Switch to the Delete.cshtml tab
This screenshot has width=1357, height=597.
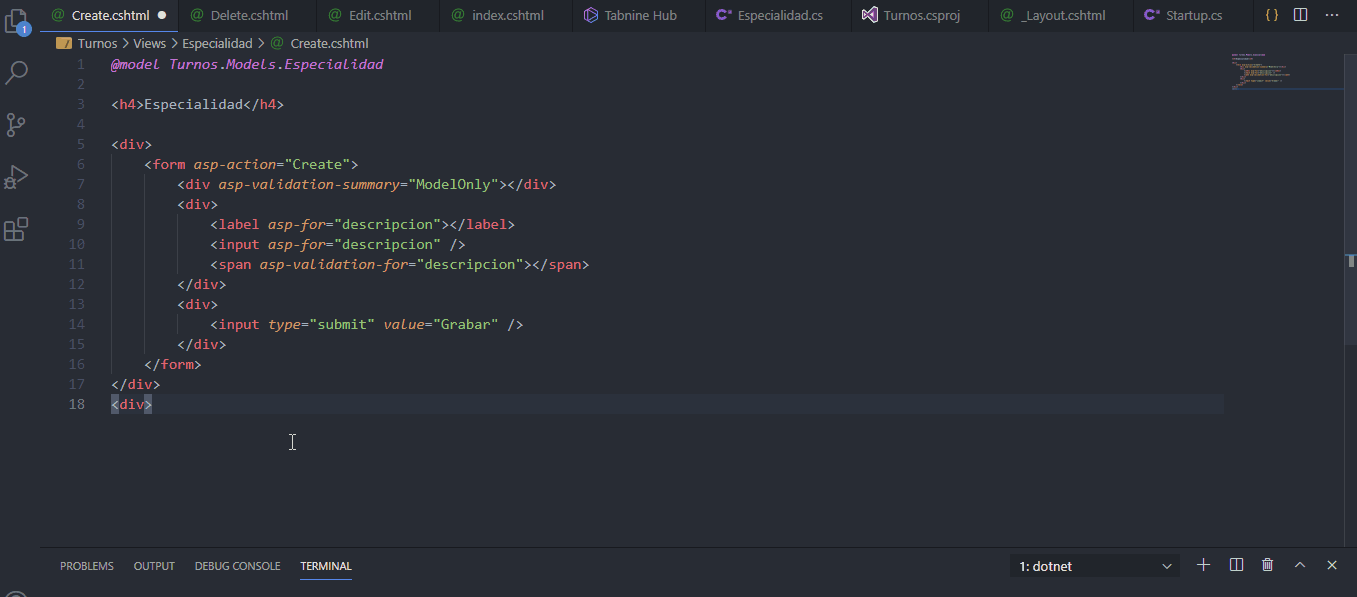point(247,15)
